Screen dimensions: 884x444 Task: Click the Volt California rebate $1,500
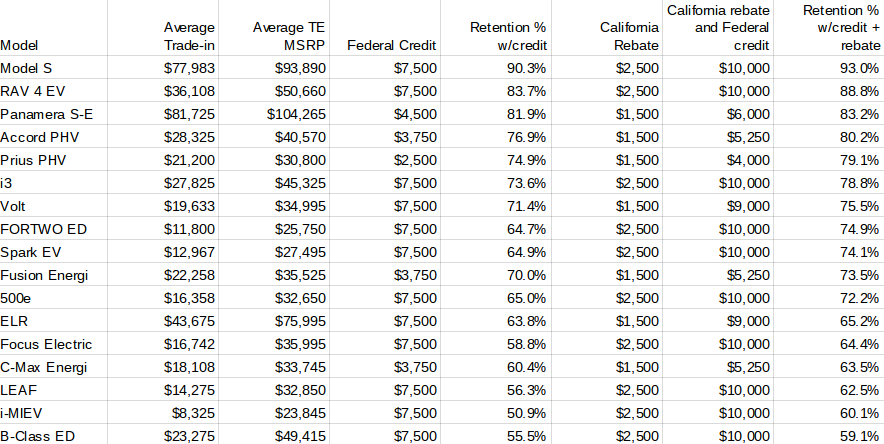click(x=637, y=206)
